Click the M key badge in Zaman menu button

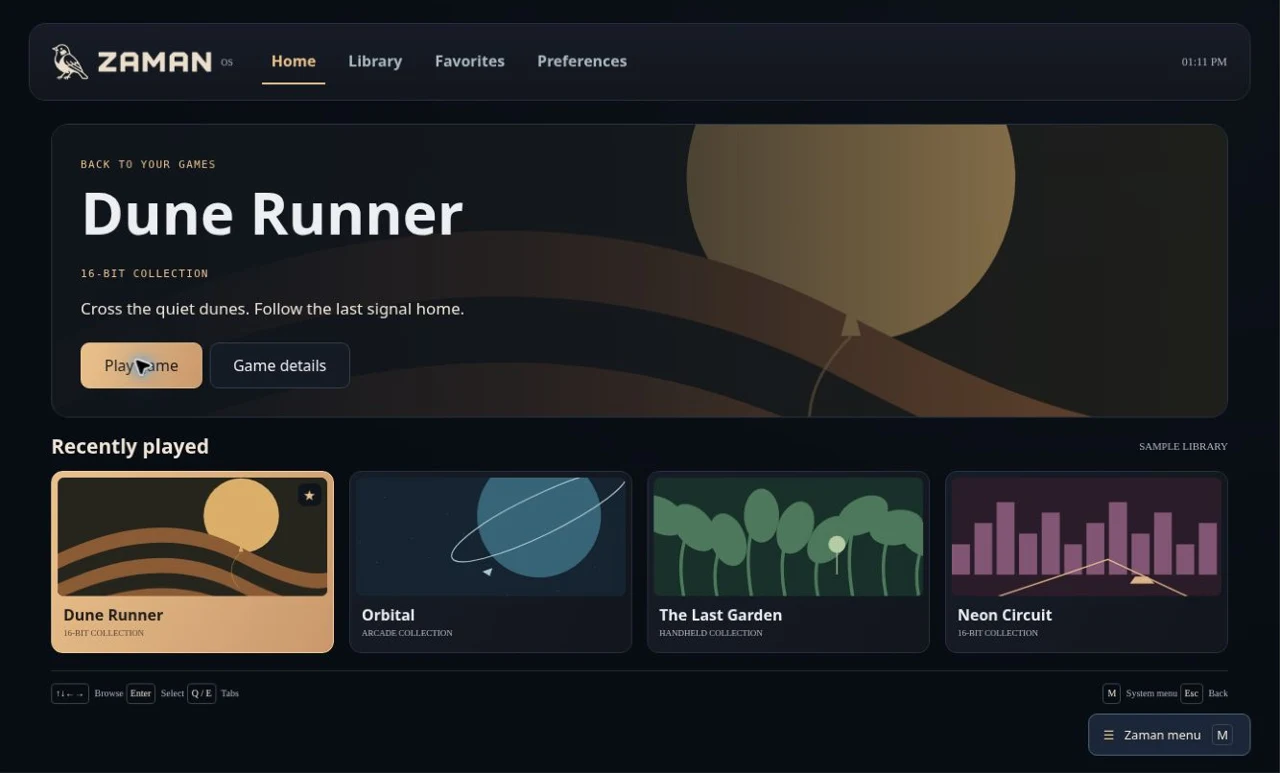click(1222, 735)
